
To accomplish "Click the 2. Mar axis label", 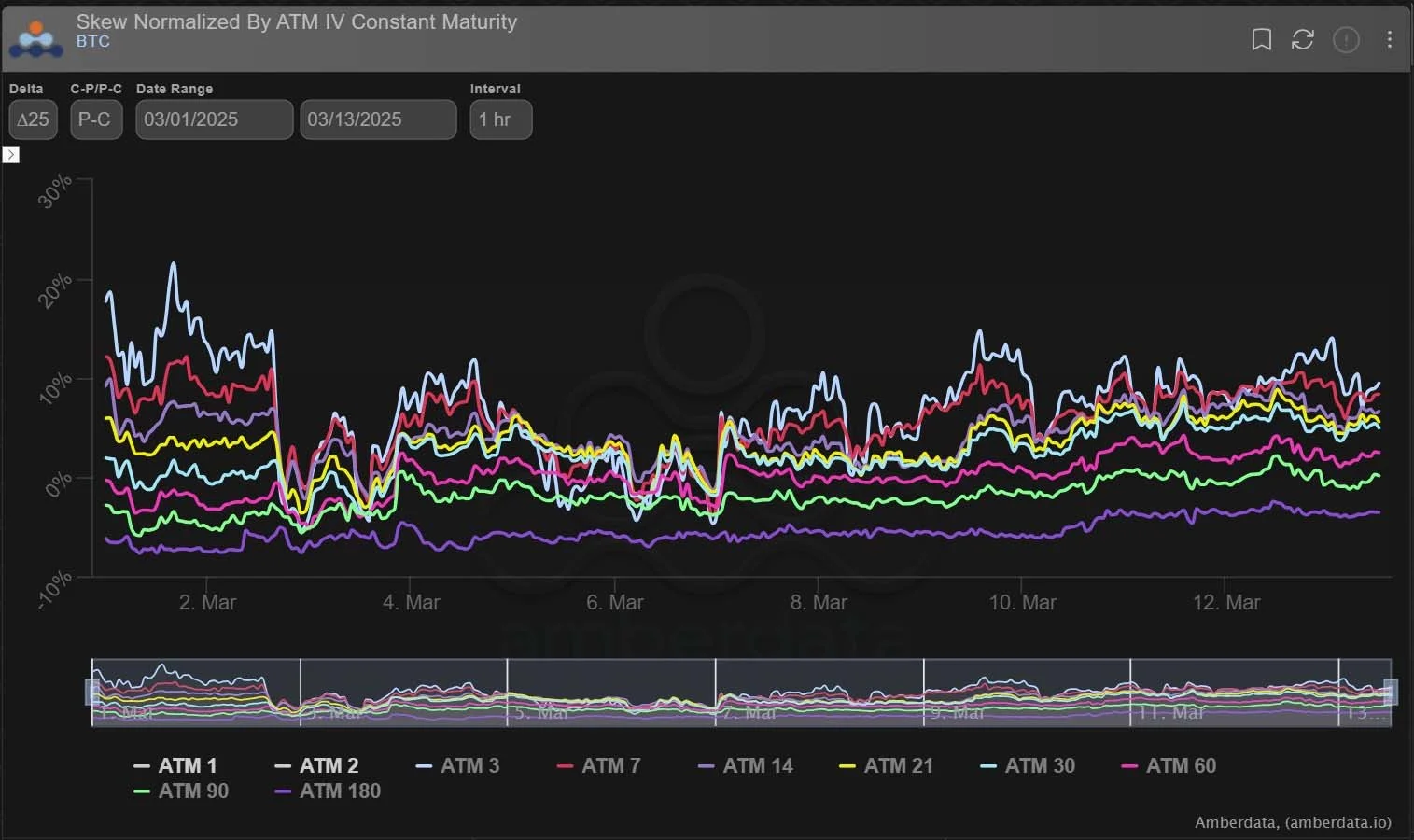I will coord(207,603).
